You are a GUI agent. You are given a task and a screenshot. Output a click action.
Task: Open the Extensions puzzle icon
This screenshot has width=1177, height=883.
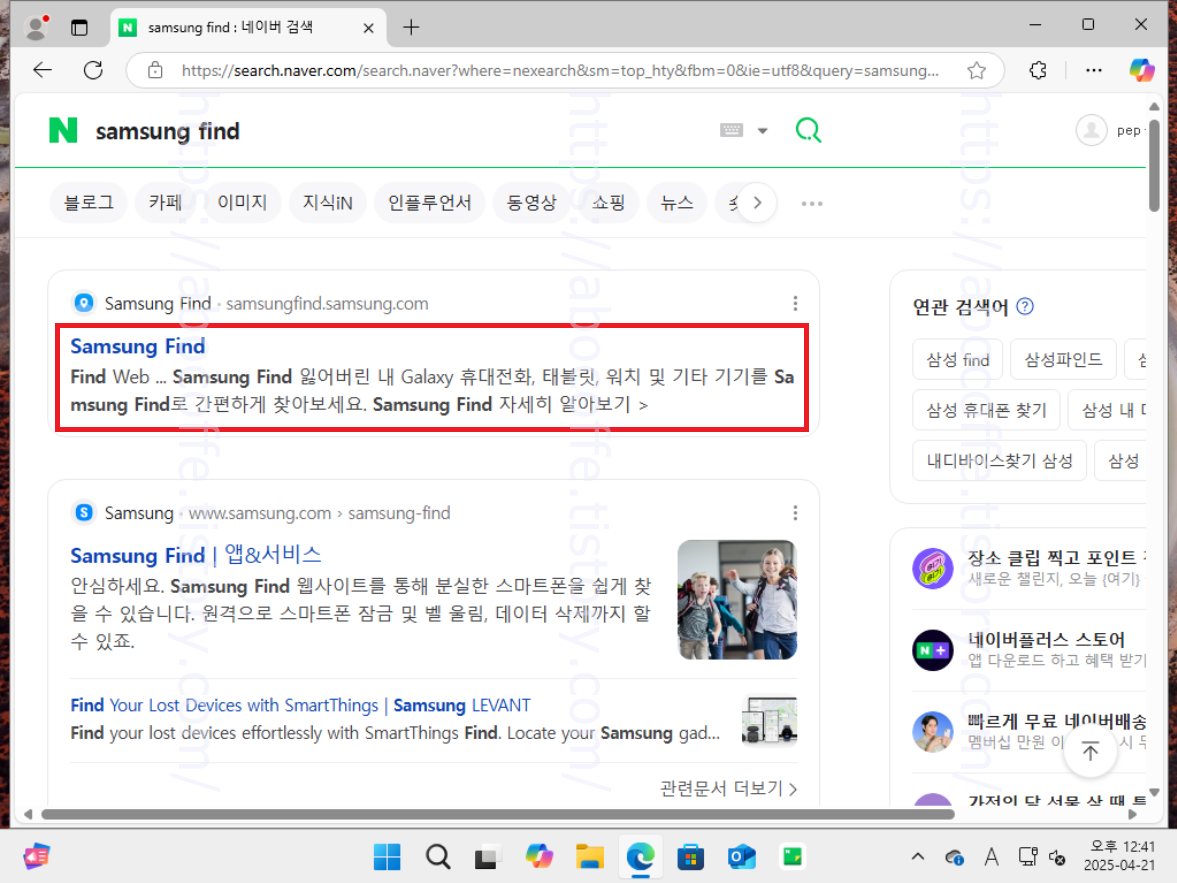(x=1038, y=71)
